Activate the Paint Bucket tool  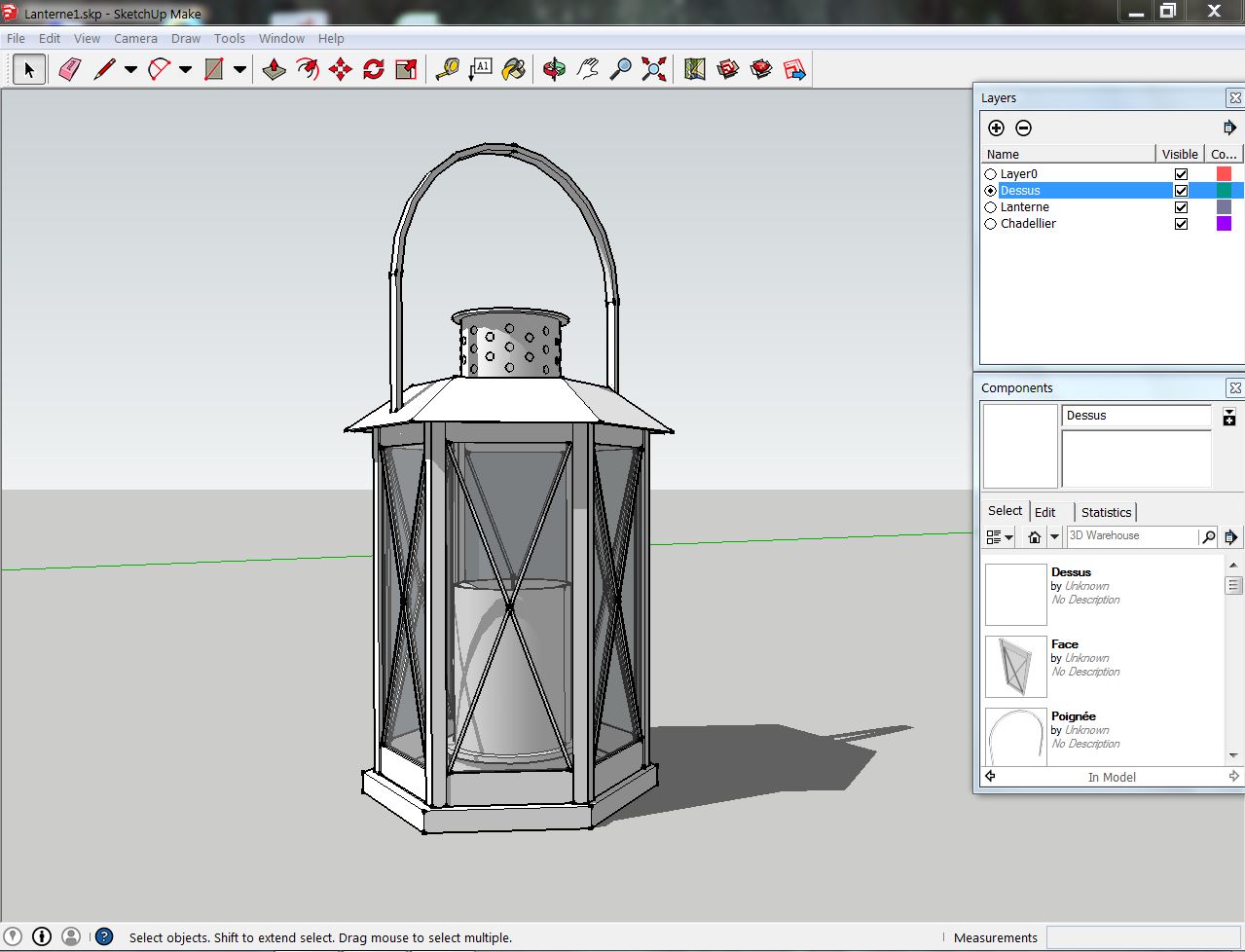(x=514, y=69)
